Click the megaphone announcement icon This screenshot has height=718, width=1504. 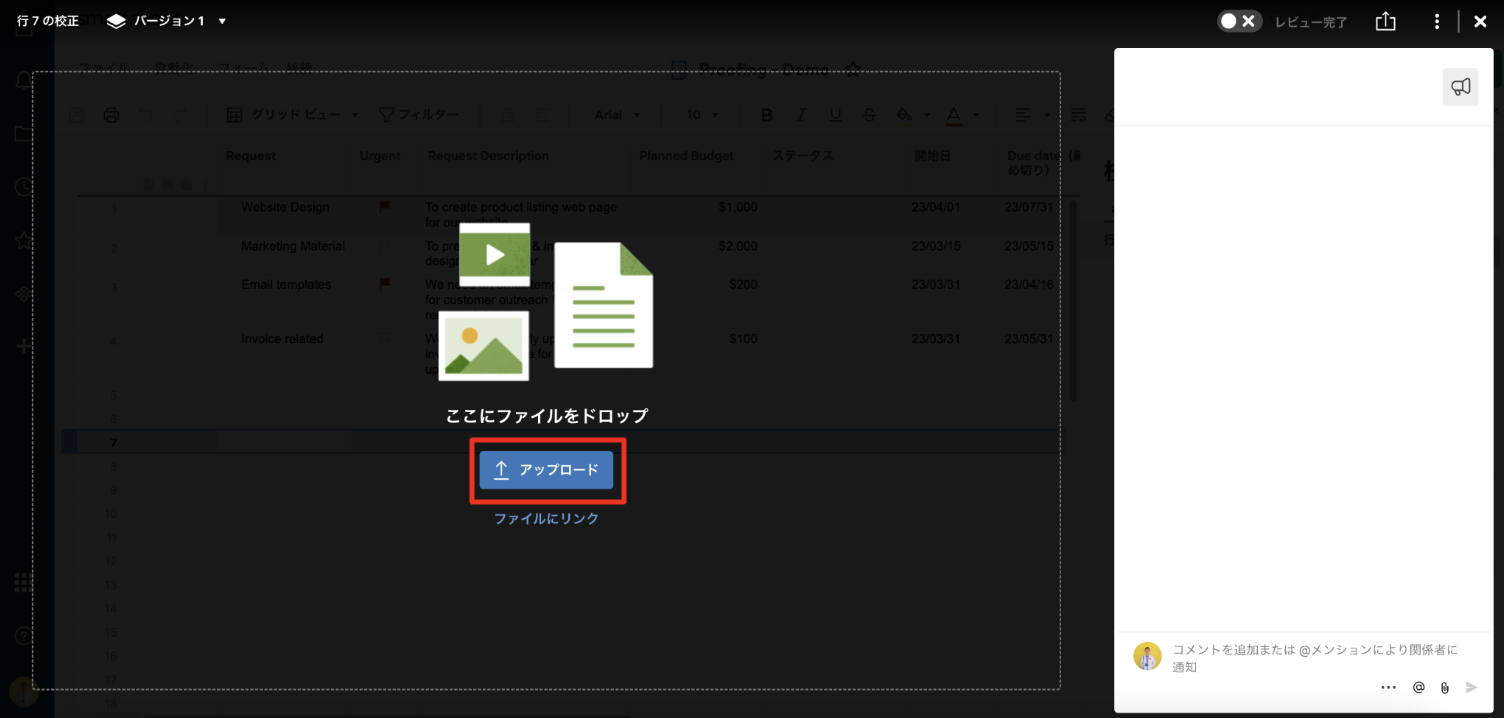point(1460,87)
